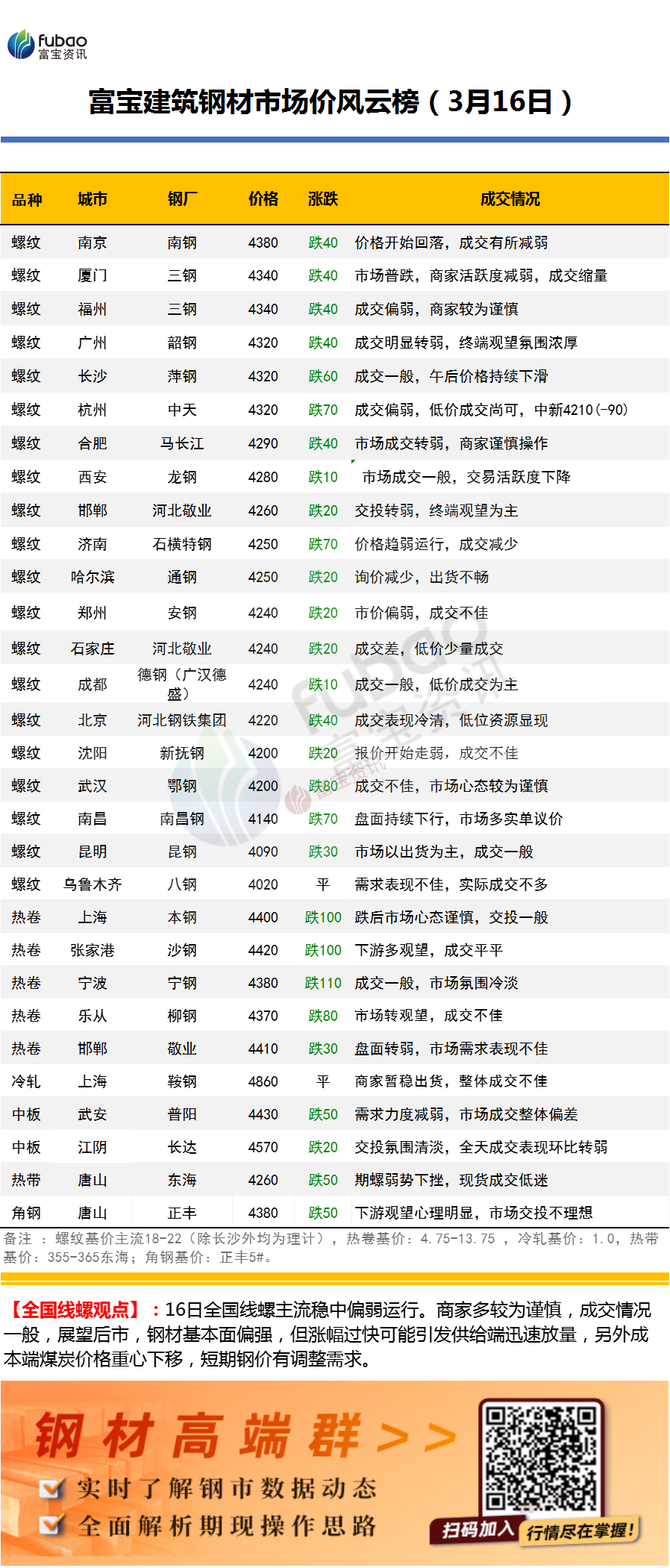670x1568 pixels.
Task: Click the city cell 福州
Action: pos(93,309)
